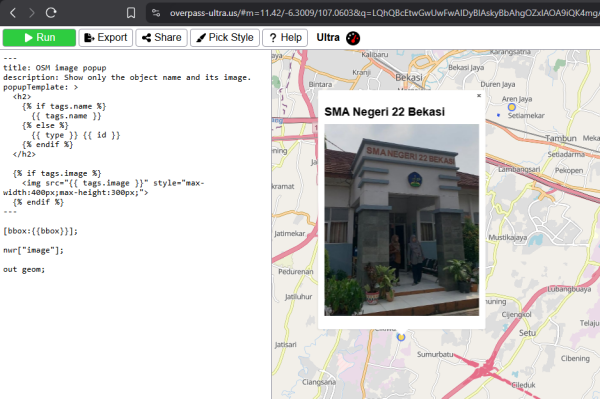This screenshot has height=399, width=600.
Task: Click the title line in editor
Action: (x=55, y=68)
